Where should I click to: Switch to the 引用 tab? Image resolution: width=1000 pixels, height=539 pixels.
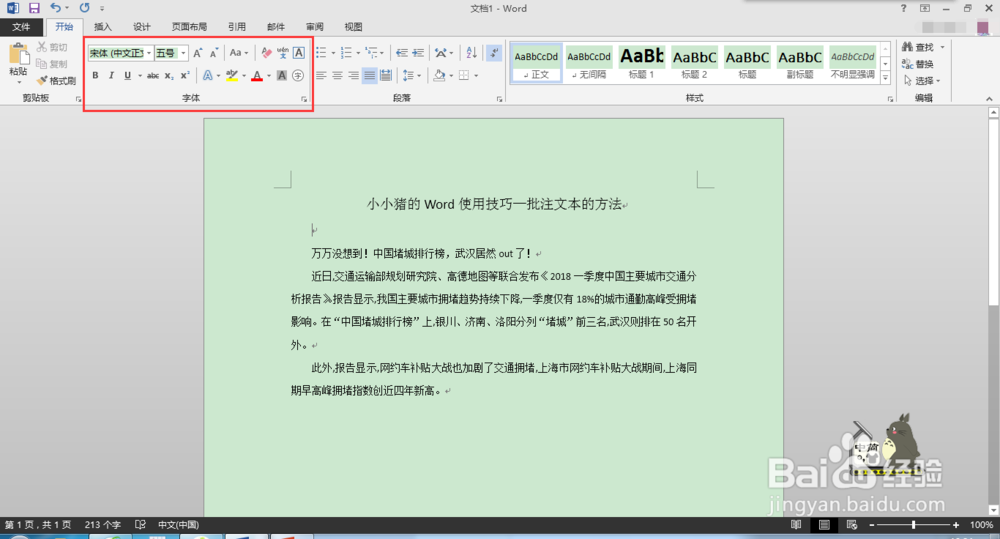pos(237,27)
